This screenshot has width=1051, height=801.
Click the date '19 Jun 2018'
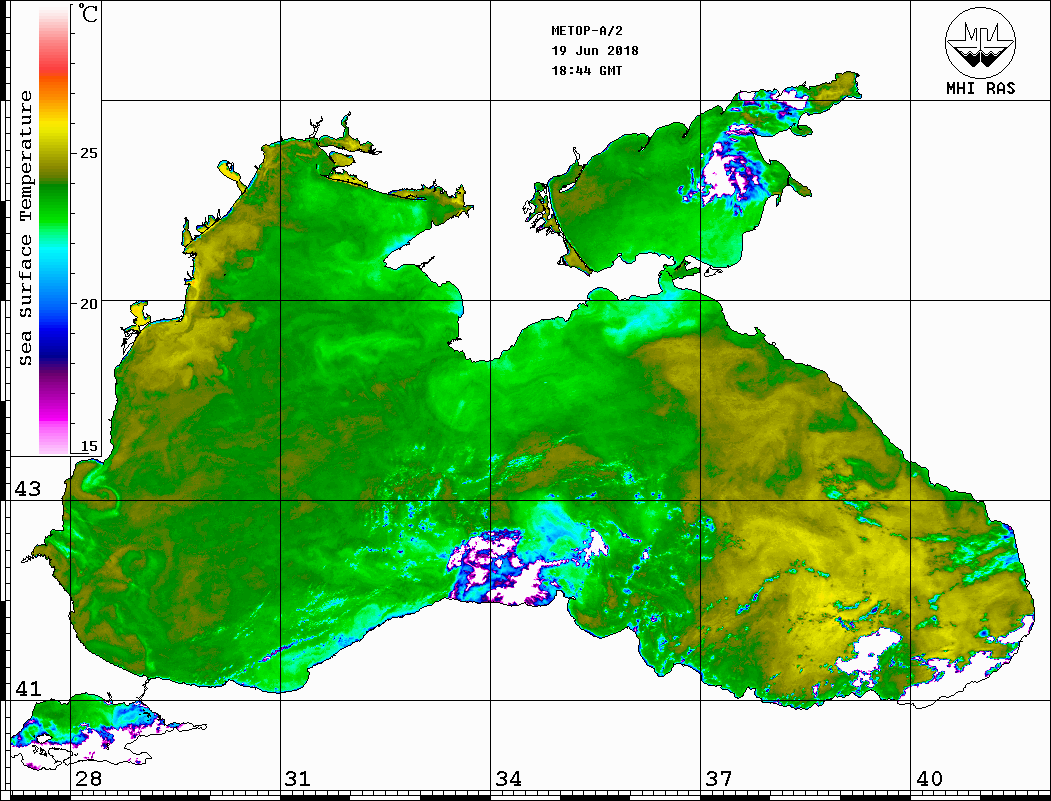[595, 51]
